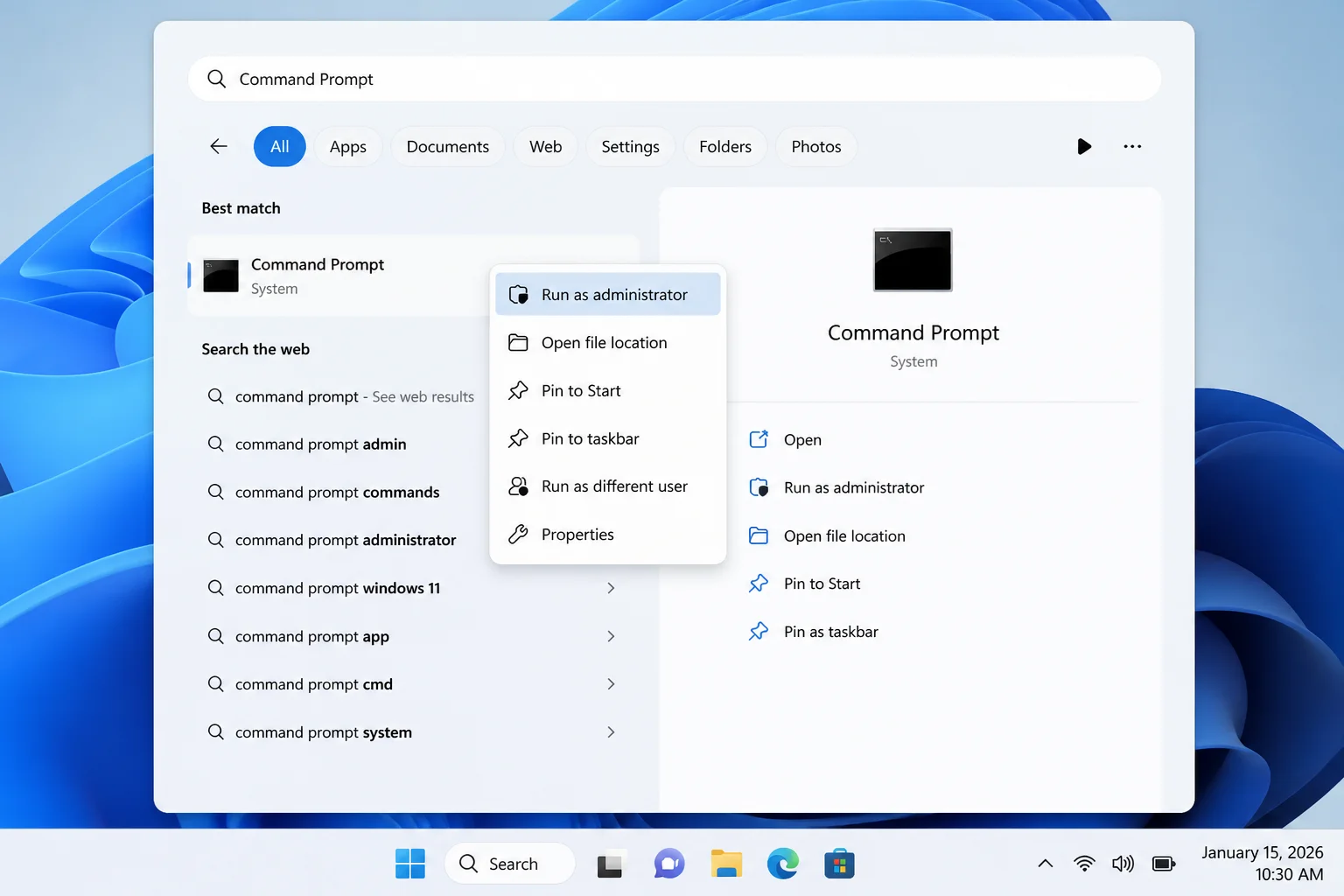Image resolution: width=1344 pixels, height=896 pixels.
Task: Select the command prompt app suggestion text
Action: 312,636
